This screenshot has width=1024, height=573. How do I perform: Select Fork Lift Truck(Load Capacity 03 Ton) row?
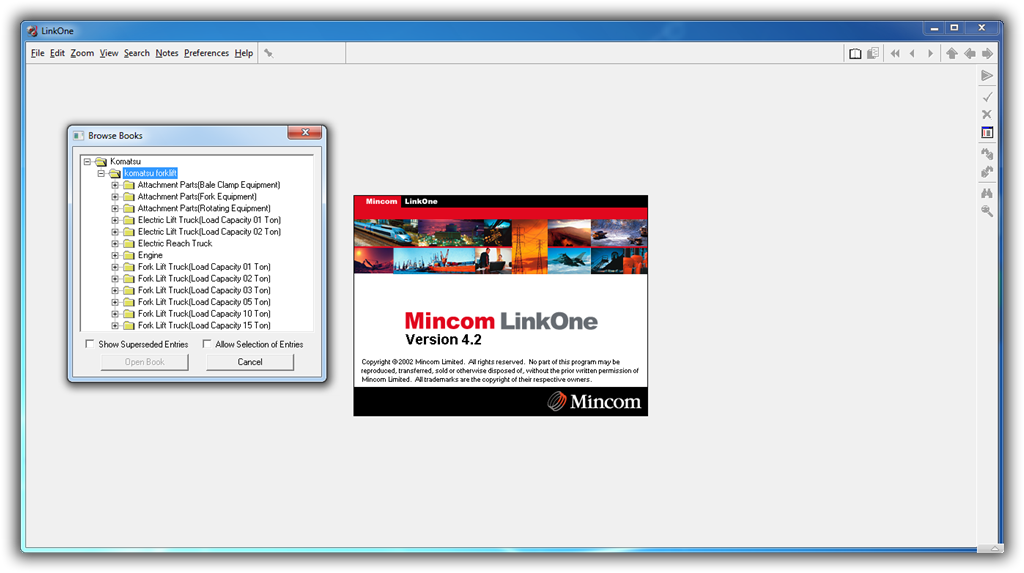204,290
